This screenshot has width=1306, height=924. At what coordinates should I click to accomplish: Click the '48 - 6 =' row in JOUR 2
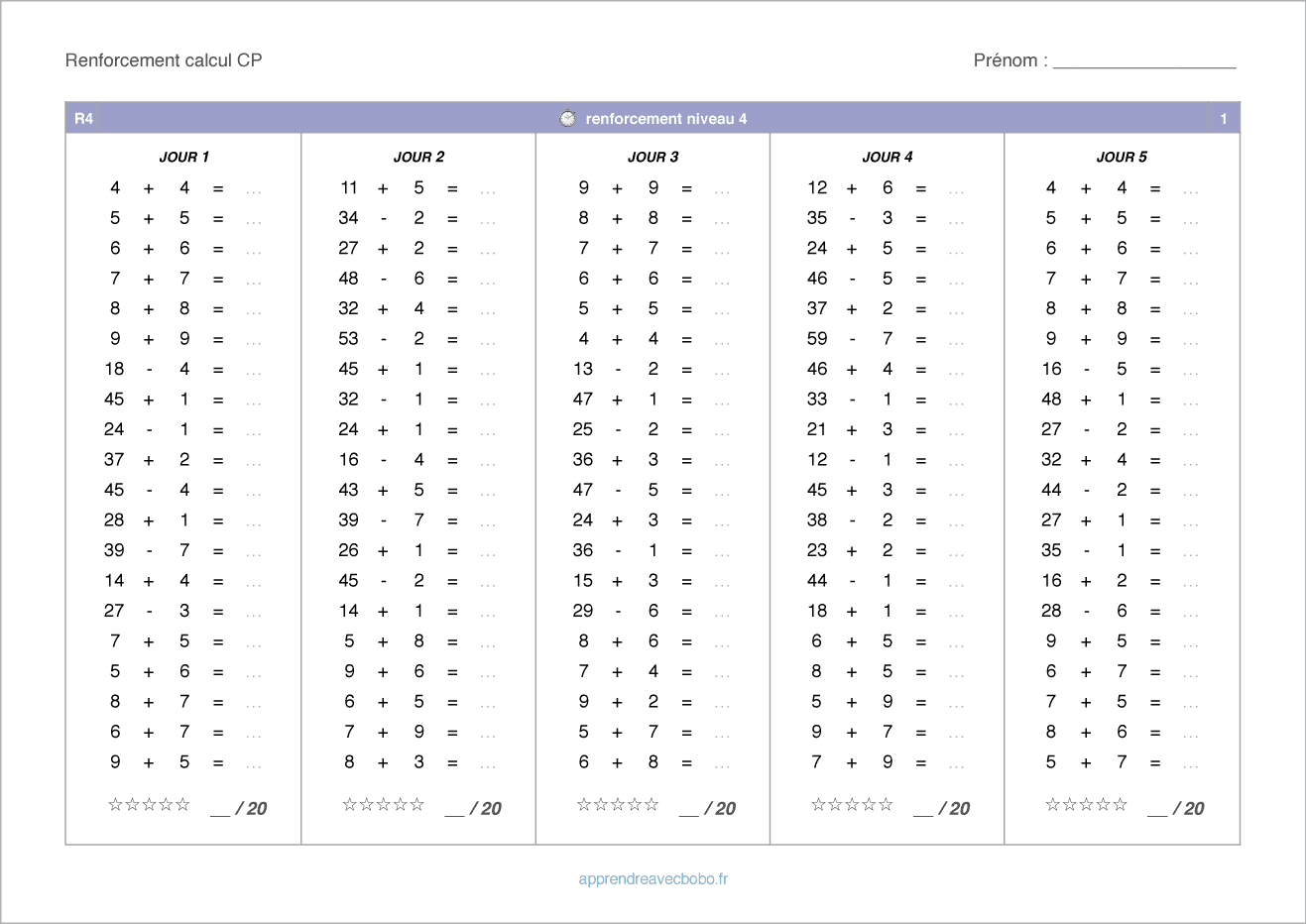tap(417, 279)
